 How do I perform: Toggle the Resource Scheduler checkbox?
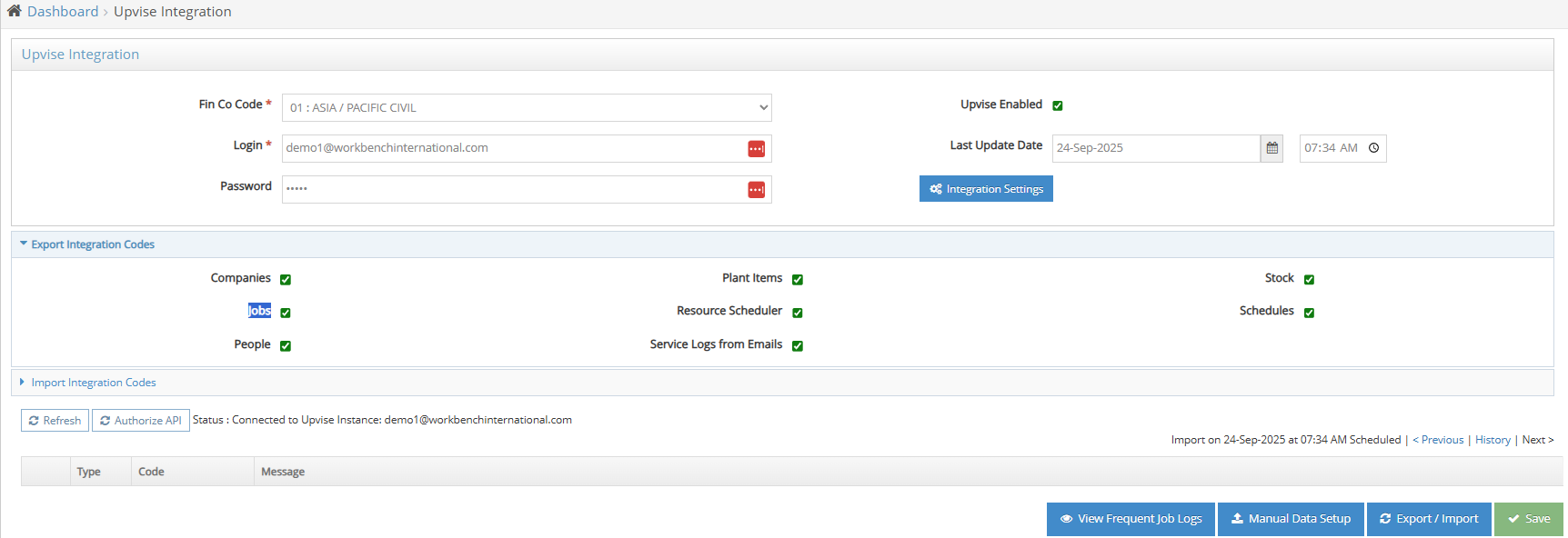(798, 313)
